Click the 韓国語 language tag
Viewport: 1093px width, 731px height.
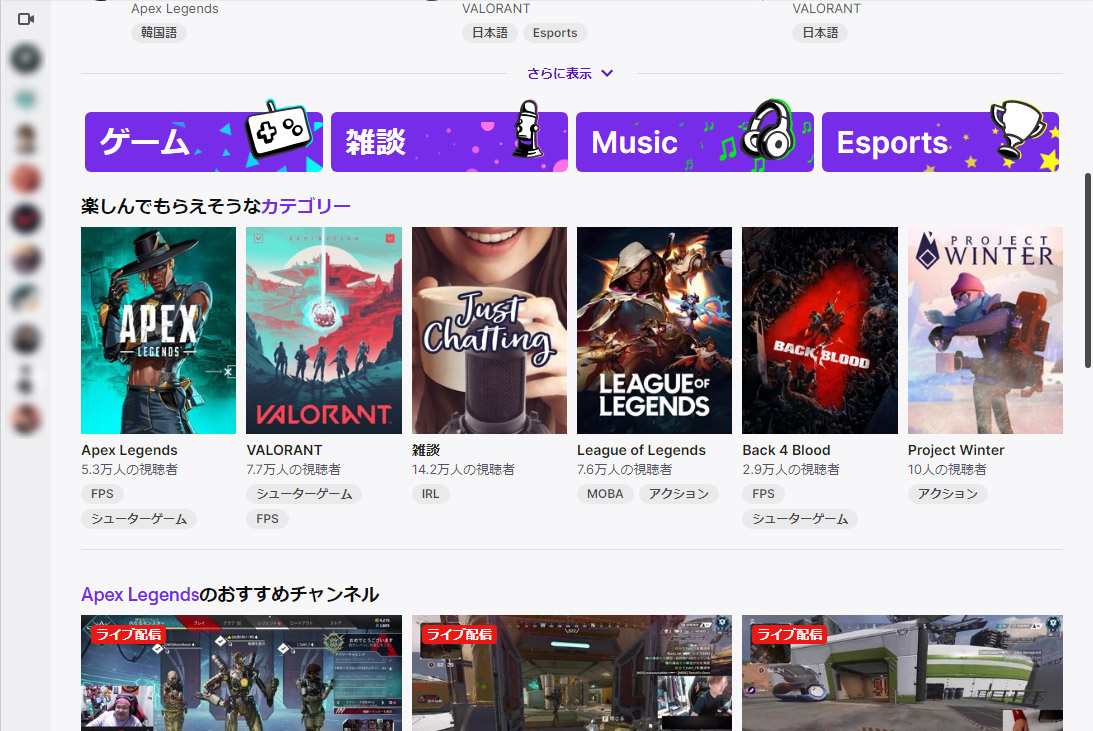click(x=159, y=33)
